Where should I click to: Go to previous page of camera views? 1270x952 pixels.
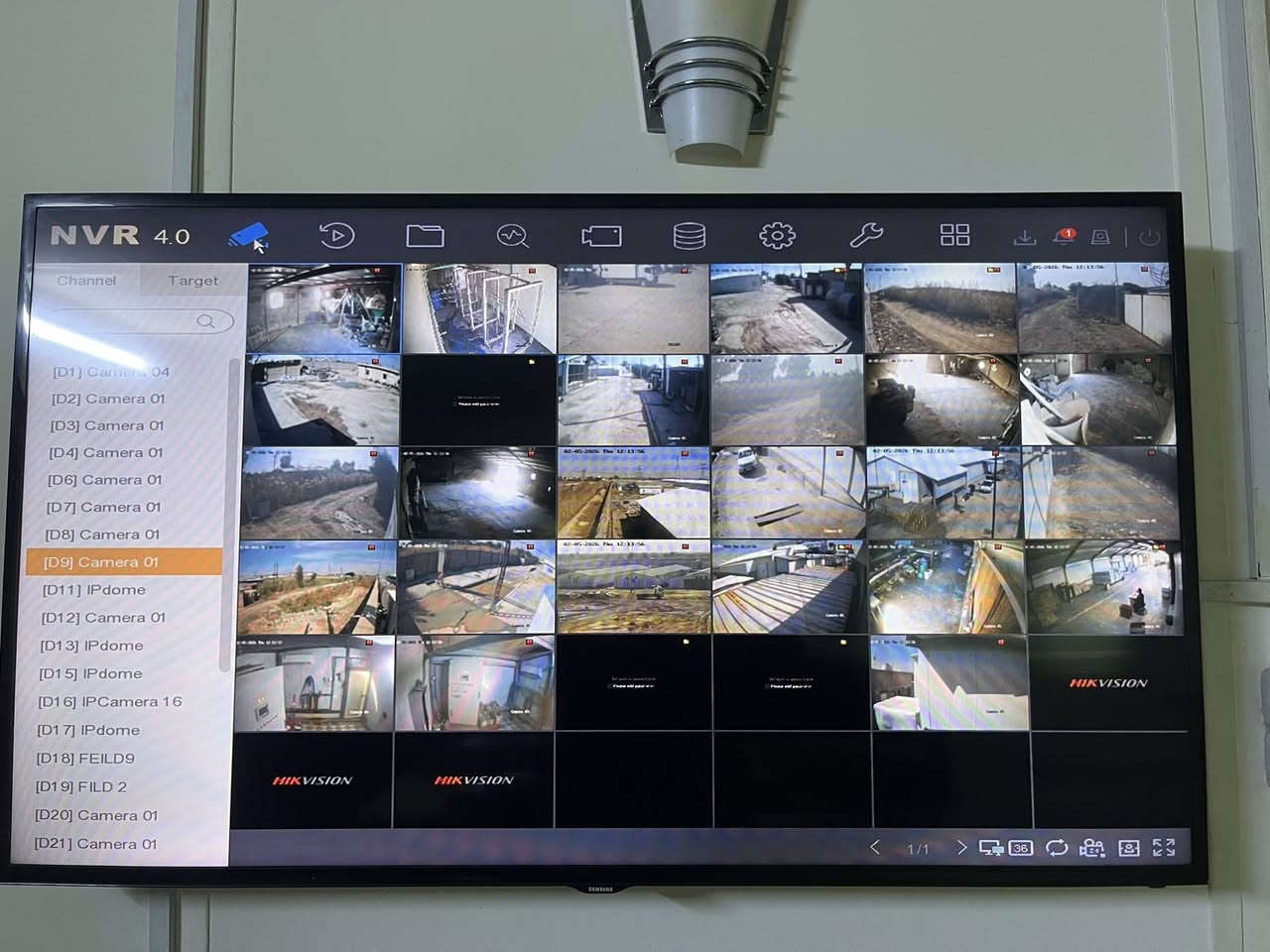(x=874, y=847)
